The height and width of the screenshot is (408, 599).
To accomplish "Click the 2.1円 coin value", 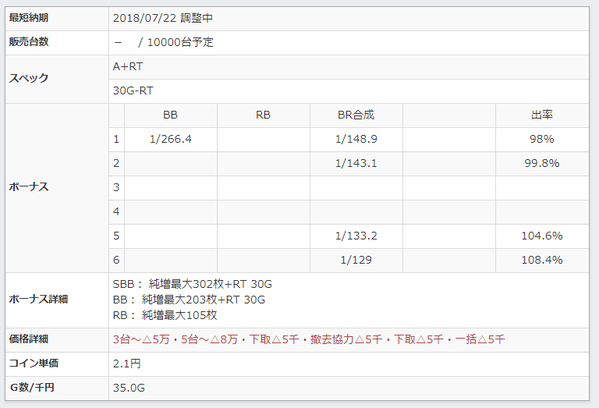I will [x=127, y=363].
